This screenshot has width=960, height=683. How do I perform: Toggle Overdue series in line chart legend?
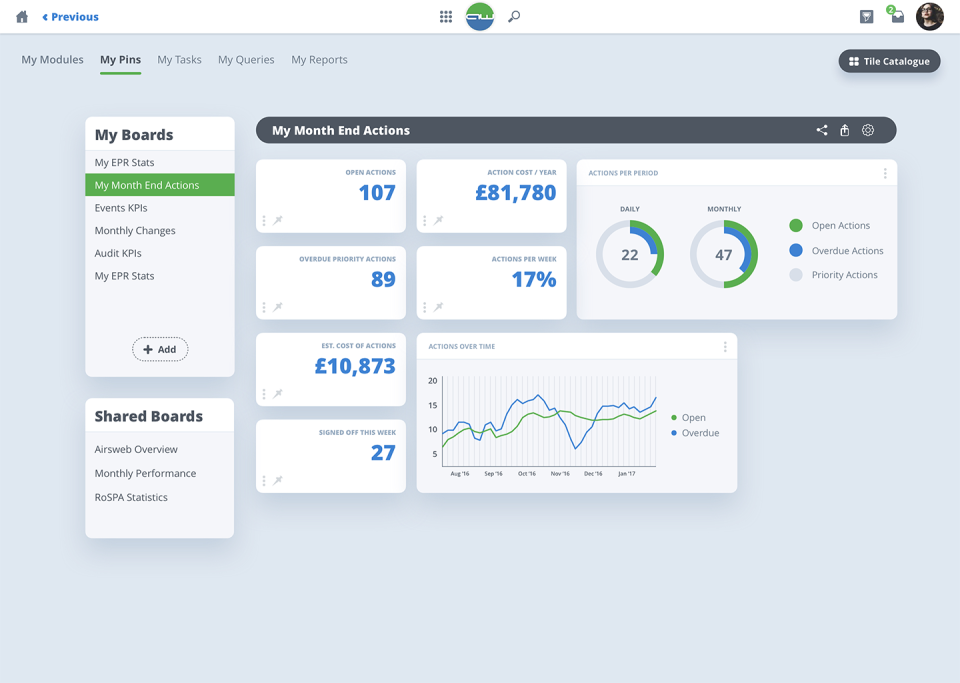(695, 433)
